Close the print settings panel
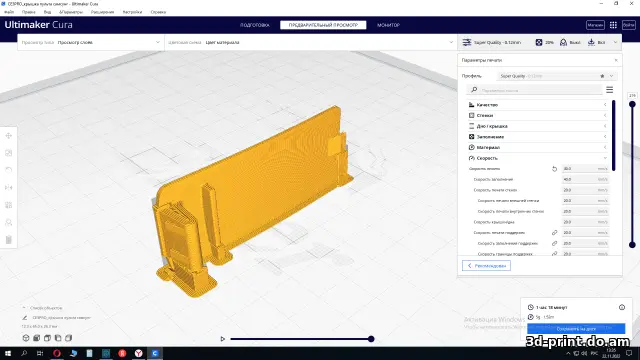This screenshot has width=640, height=360. 616,60
